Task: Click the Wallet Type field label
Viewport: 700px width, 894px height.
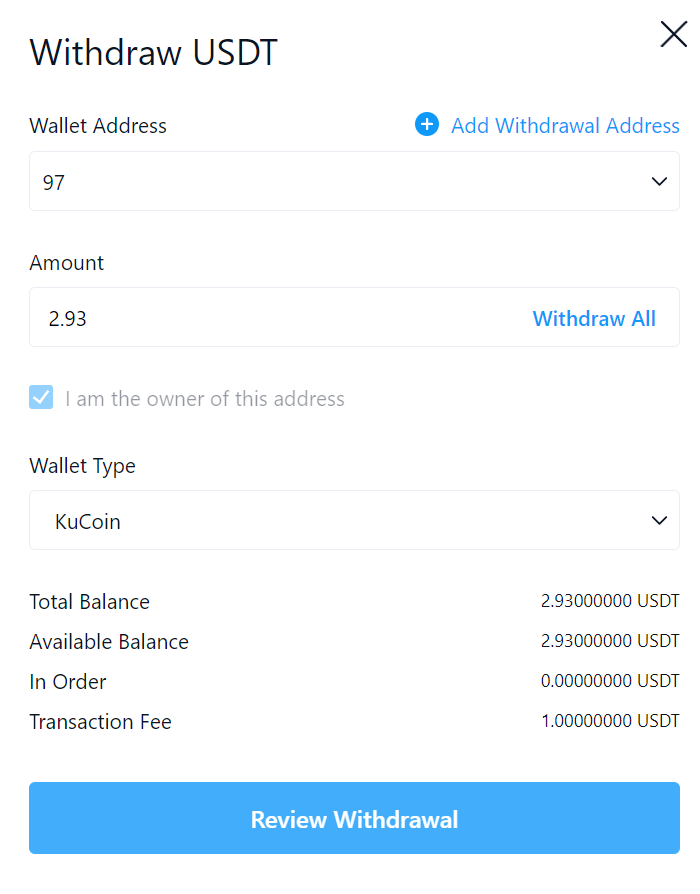Action: 82,466
